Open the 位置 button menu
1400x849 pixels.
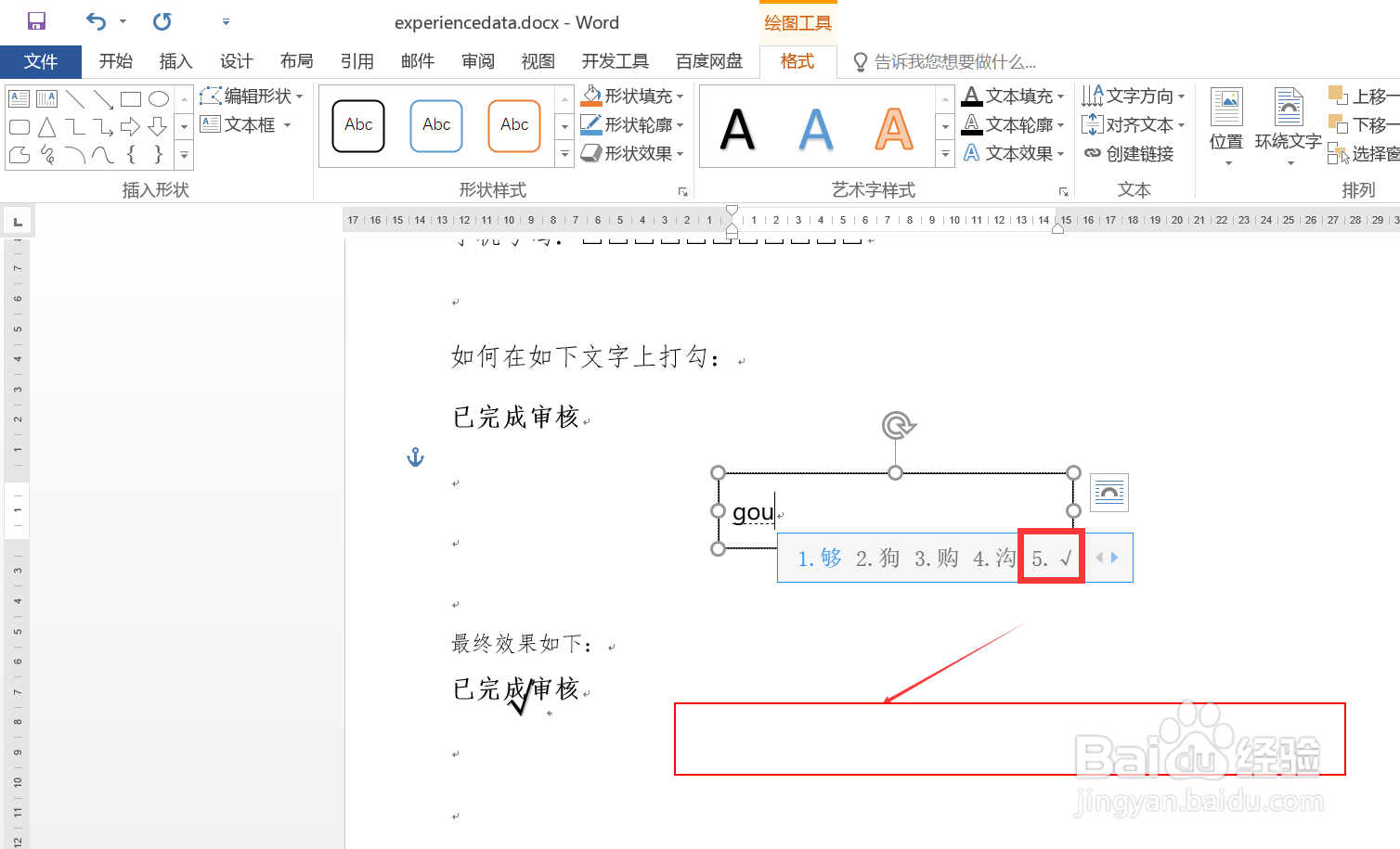coord(1226,127)
